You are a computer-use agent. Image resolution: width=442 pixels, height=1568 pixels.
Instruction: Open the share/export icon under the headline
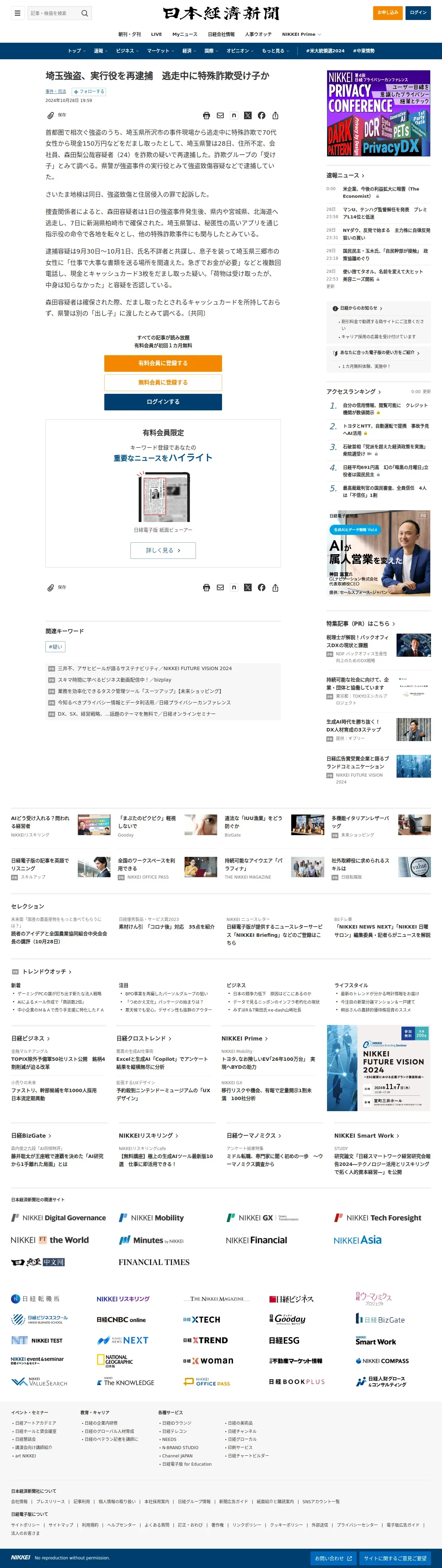tap(275, 115)
